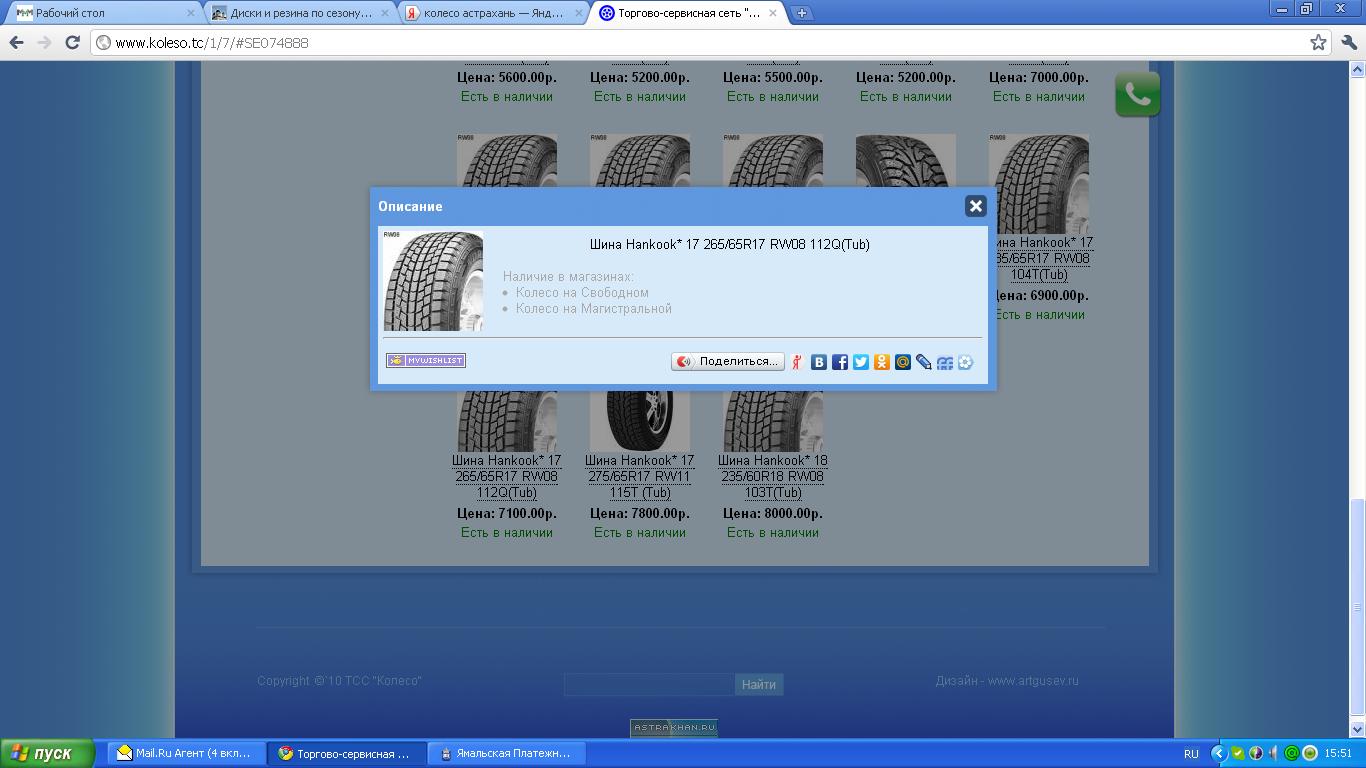Share on VKontakte icon
Image resolution: width=1366 pixels, height=768 pixels.
click(x=818, y=362)
